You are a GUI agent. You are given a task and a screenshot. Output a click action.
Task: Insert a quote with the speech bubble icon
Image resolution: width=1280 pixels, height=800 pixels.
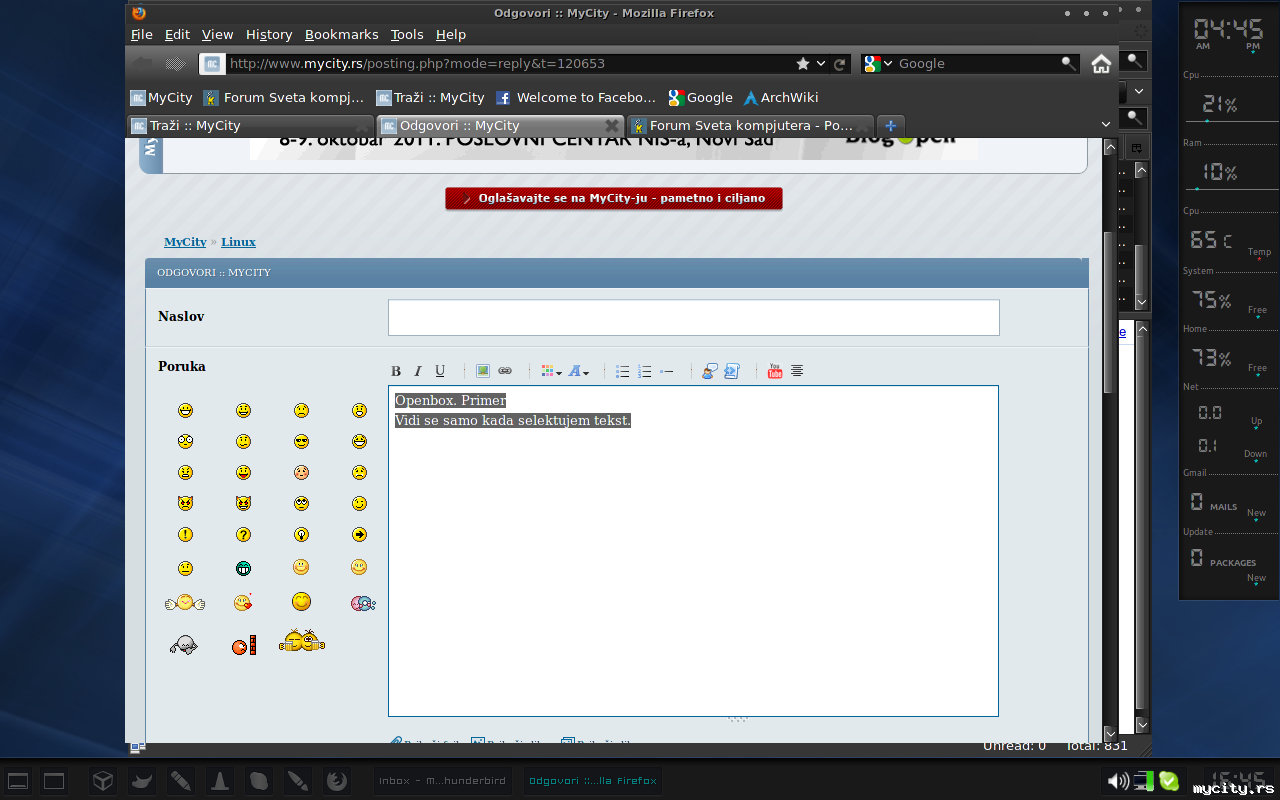(709, 371)
